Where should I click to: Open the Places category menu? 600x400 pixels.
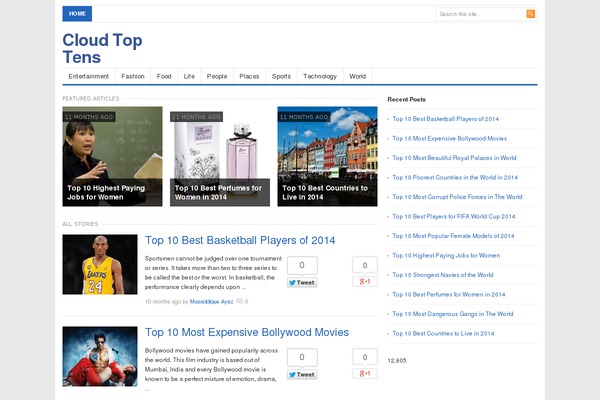pos(249,76)
